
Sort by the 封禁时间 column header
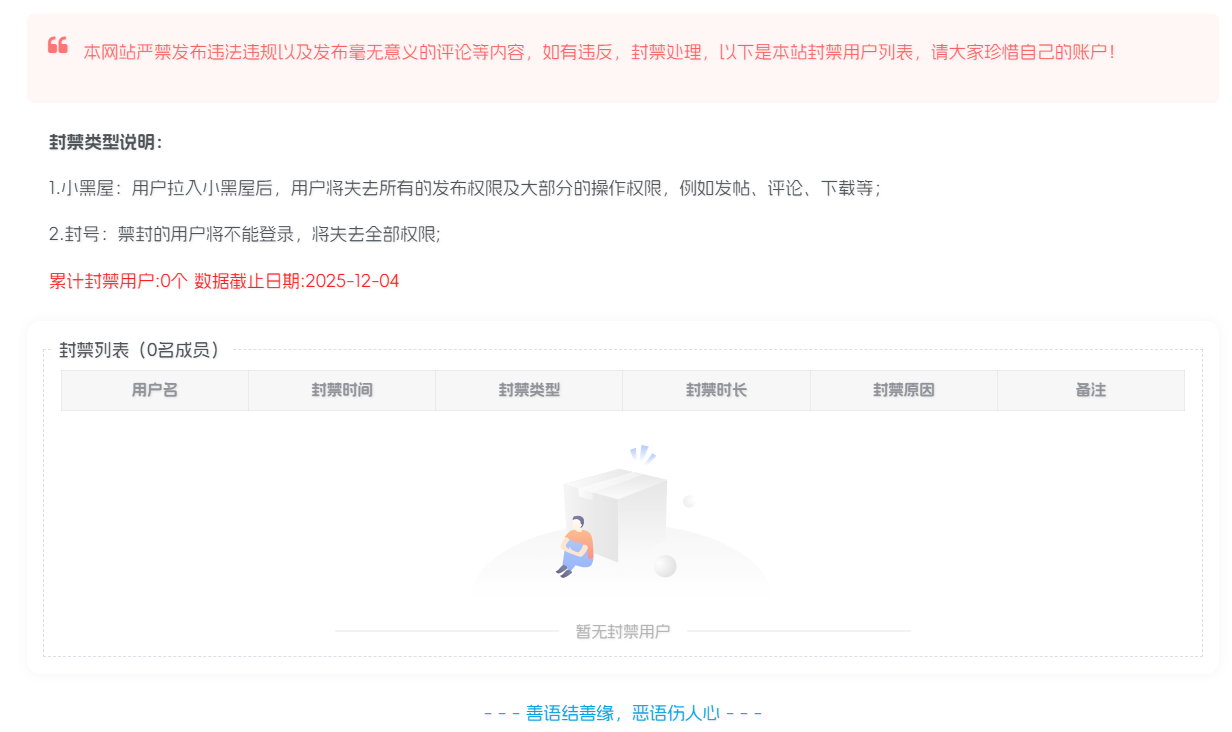pyautogui.click(x=342, y=390)
